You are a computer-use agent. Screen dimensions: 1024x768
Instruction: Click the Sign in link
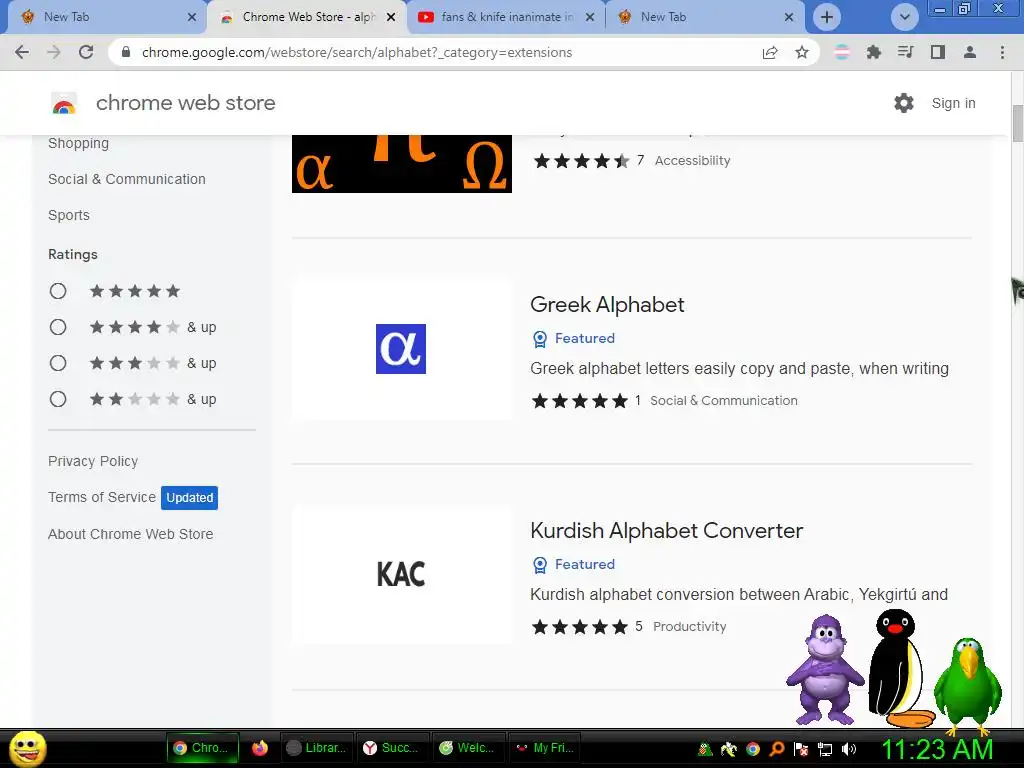pyautogui.click(x=953, y=103)
